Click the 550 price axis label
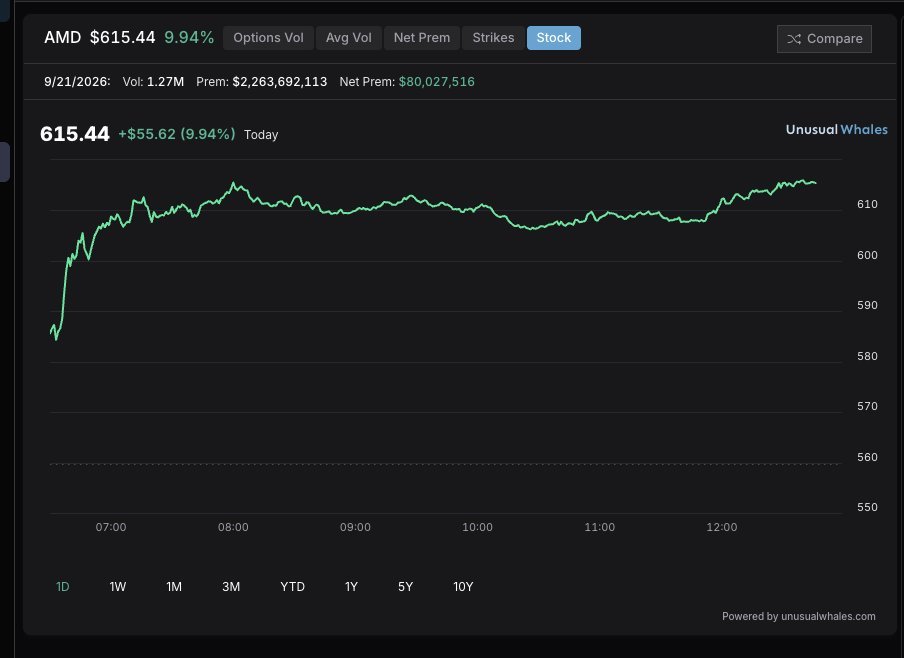The width and height of the screenshot is (904, 658). tap(867, 507)
